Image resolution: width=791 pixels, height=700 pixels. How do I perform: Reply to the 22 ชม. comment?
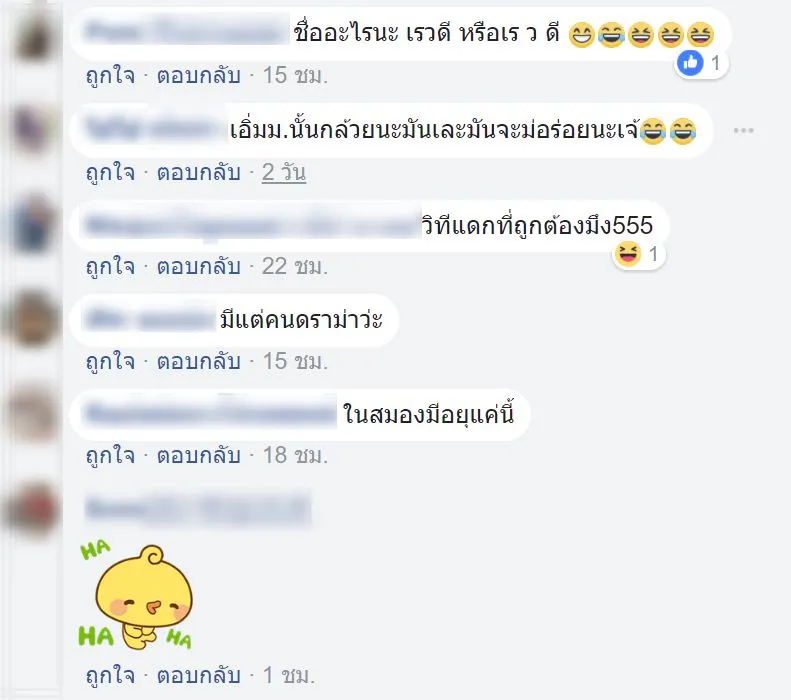(198, 267)
